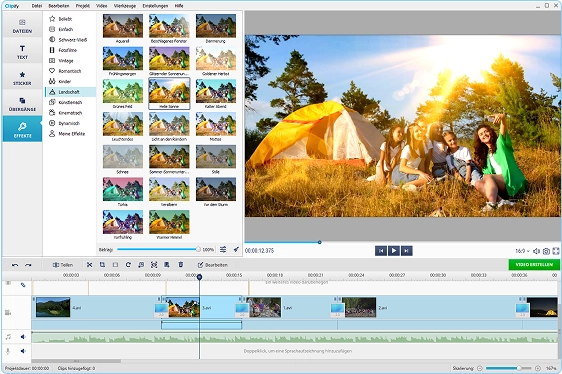
Task: Click the Teilen split button
Action: pyautogui.click(x=63, y=265)
